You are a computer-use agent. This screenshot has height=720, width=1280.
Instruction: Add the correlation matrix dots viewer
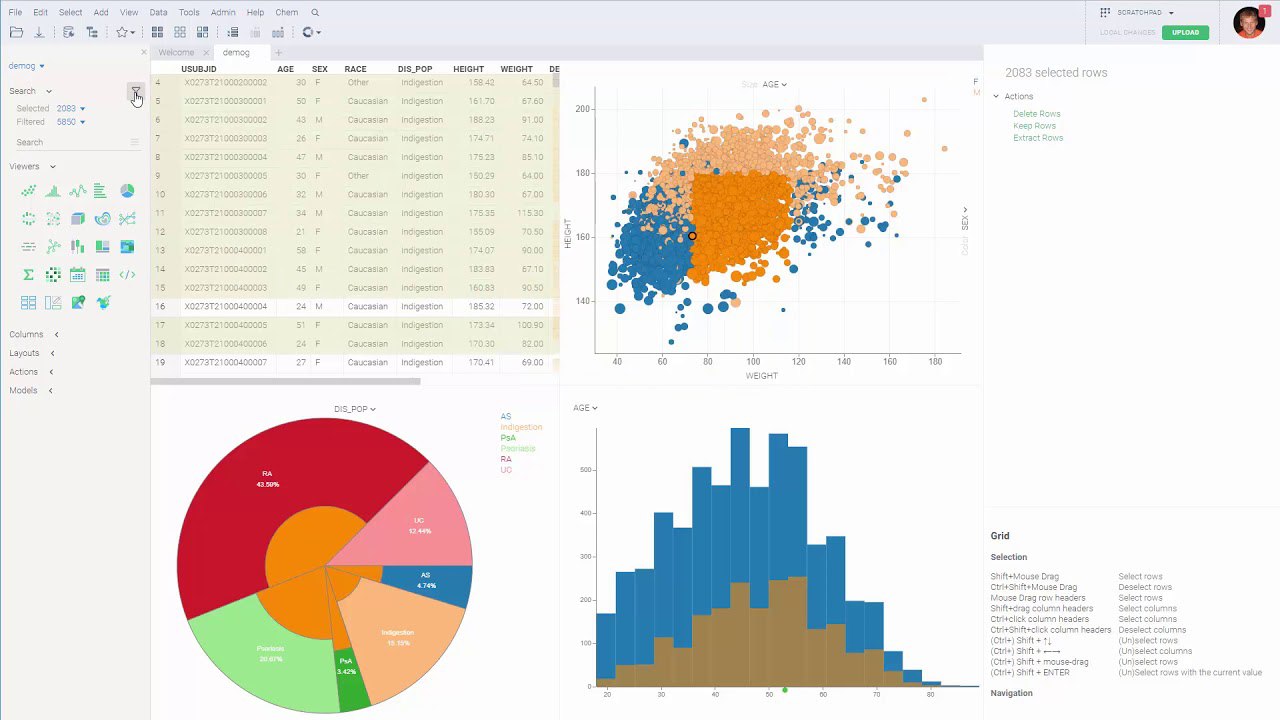(53, 274)
